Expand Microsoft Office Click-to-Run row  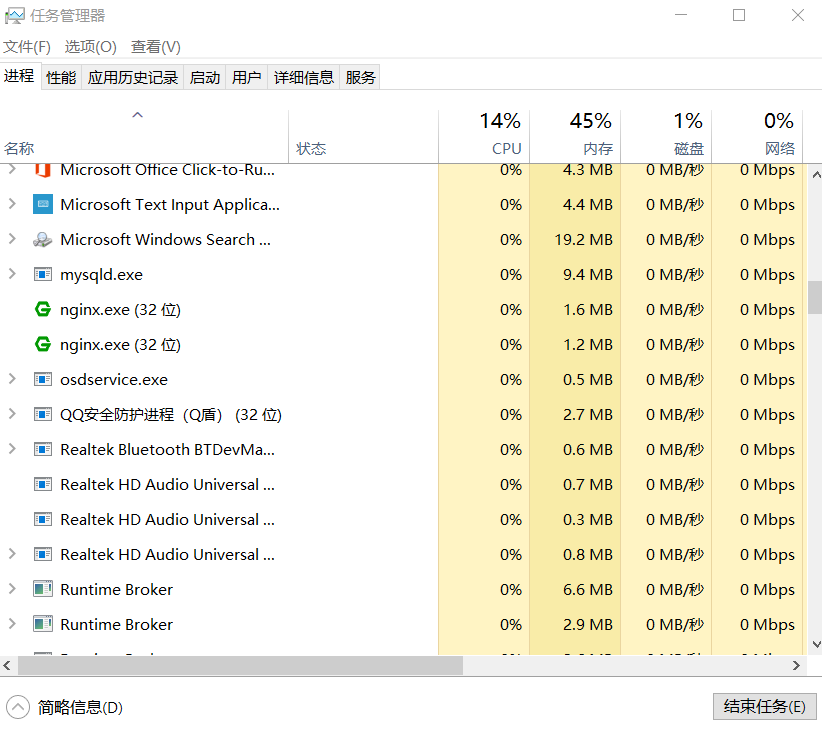tap(12, 170)
